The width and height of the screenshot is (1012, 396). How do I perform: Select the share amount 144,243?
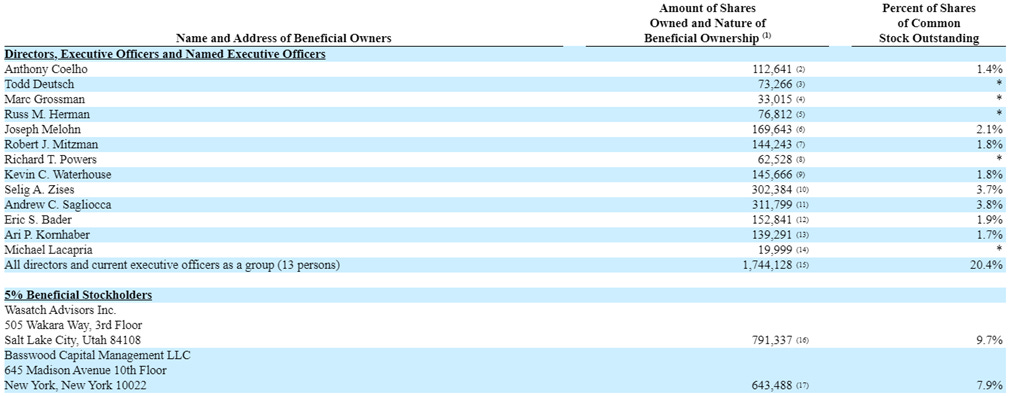coord(773,144)
